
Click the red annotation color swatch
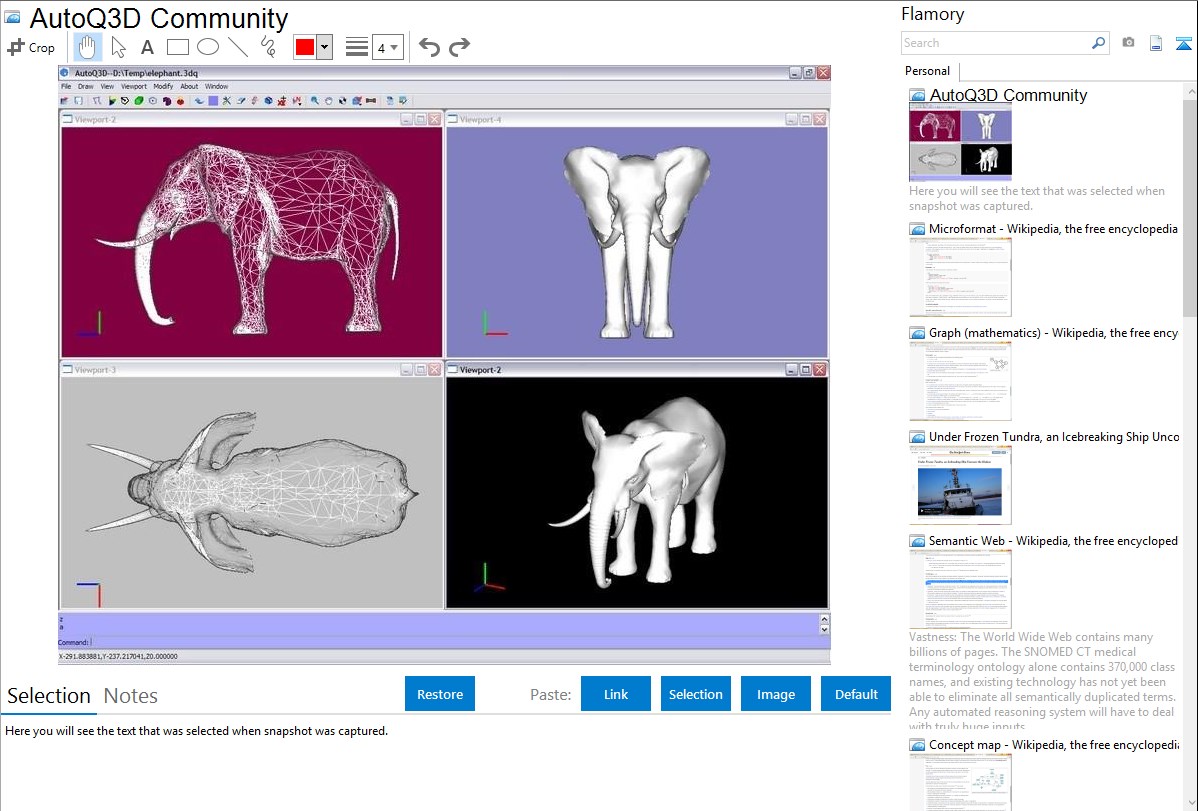click(305, 47)
